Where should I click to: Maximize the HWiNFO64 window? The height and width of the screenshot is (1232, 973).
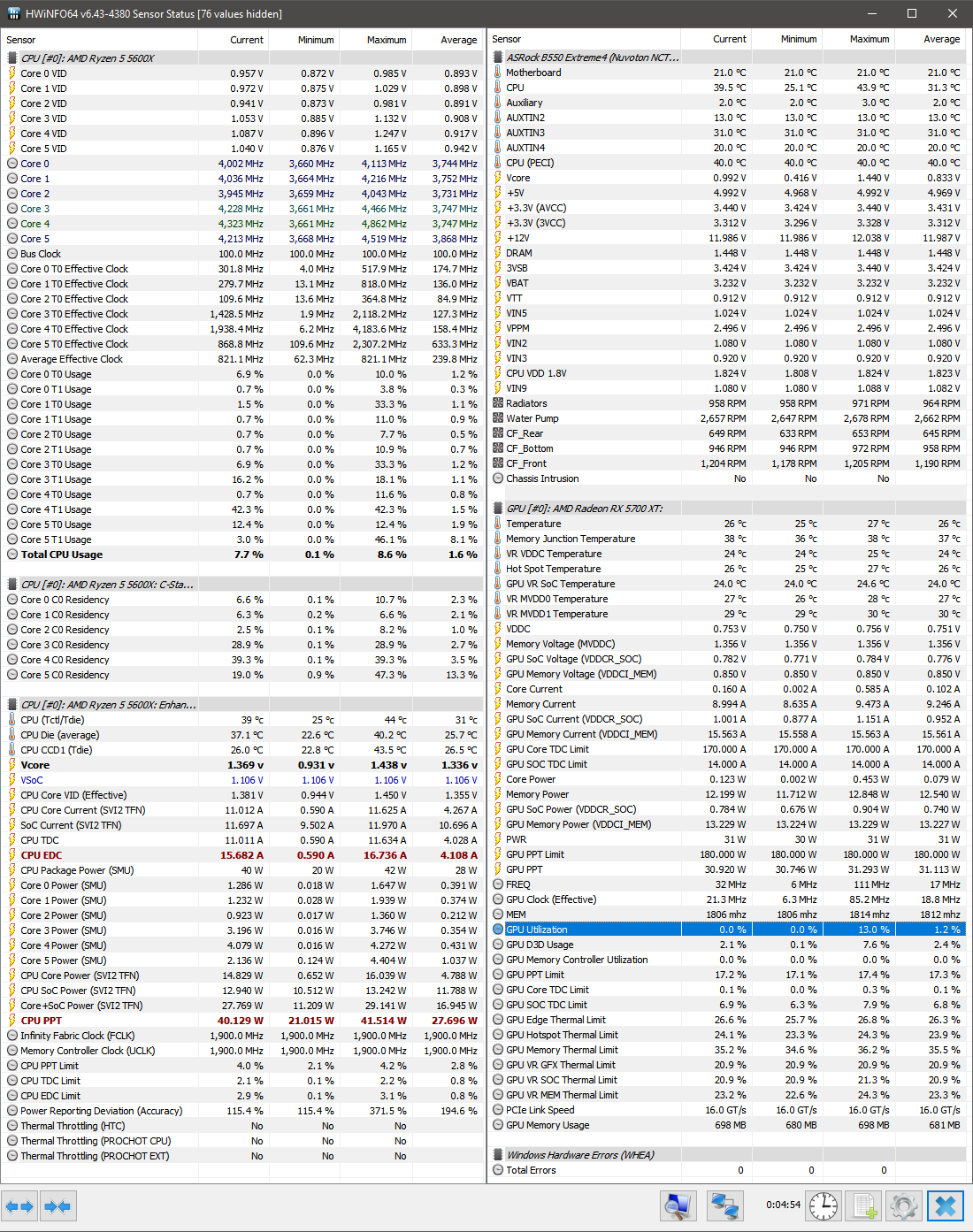(x=912, y=13)
